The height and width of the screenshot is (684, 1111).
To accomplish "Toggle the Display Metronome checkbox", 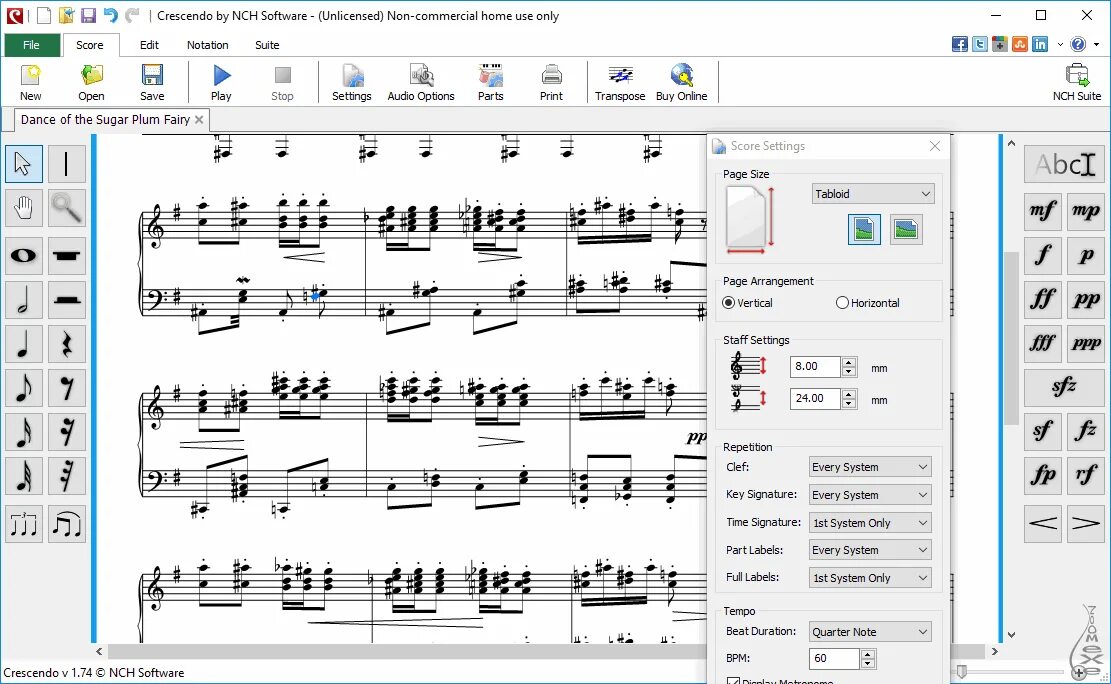I will pos(734,681).
